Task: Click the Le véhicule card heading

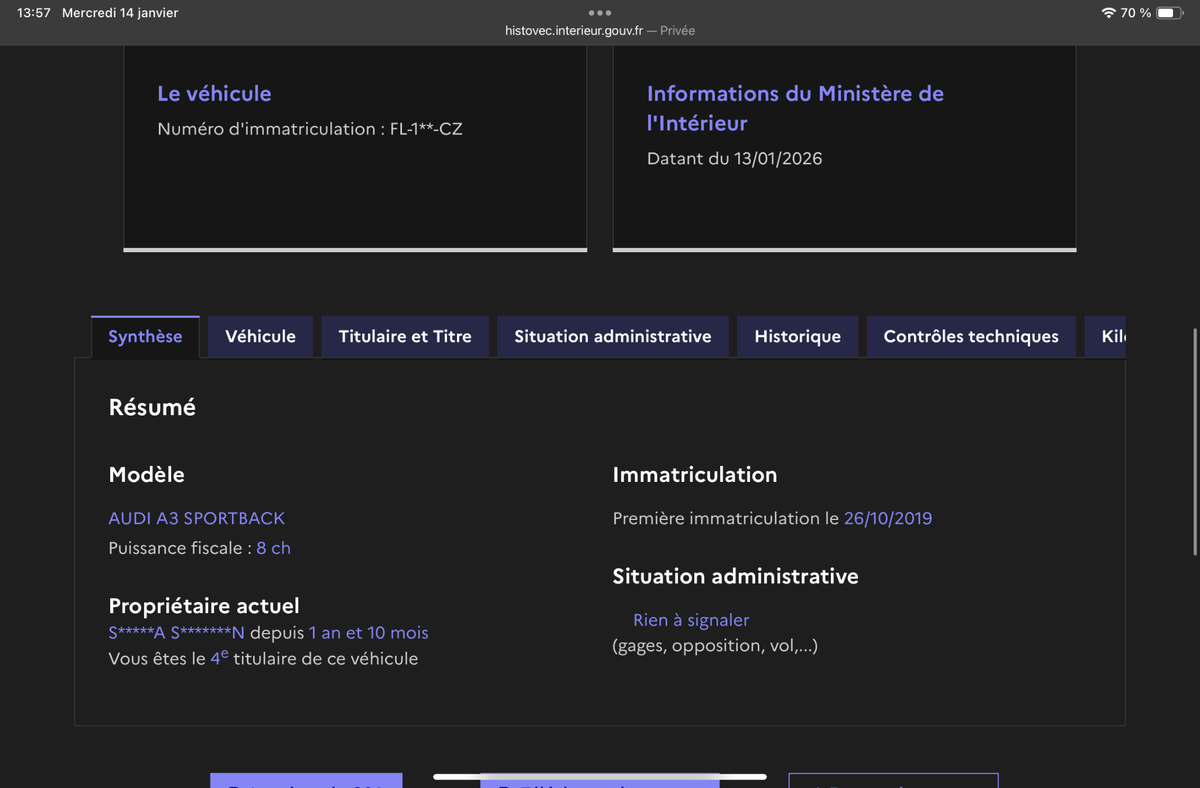Action: [214, 93]
